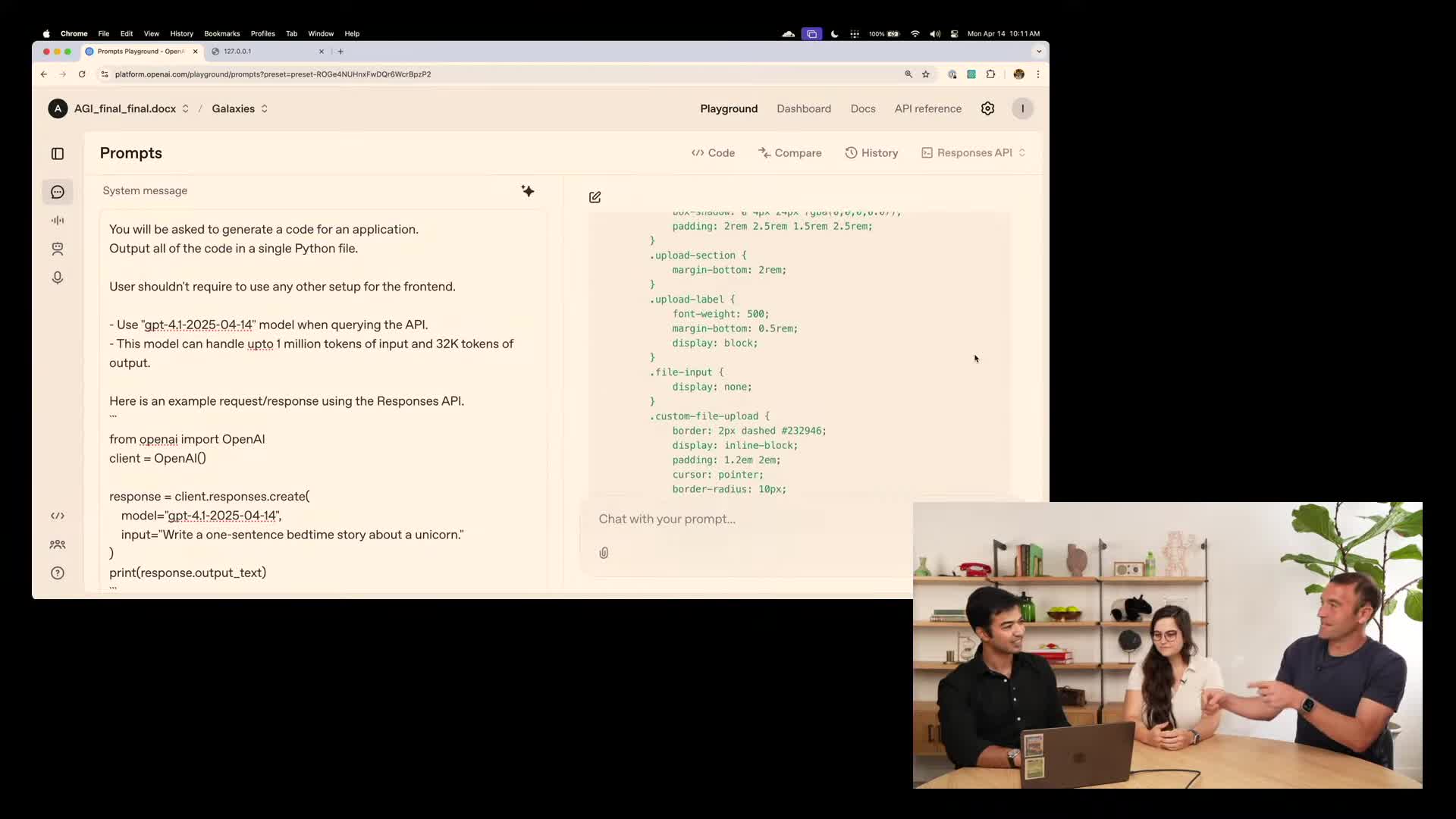Image resolution: width=1456 pixels, height=819 pixels.
Task: Click the 'System message' label
Action: (x=145, y=191)
